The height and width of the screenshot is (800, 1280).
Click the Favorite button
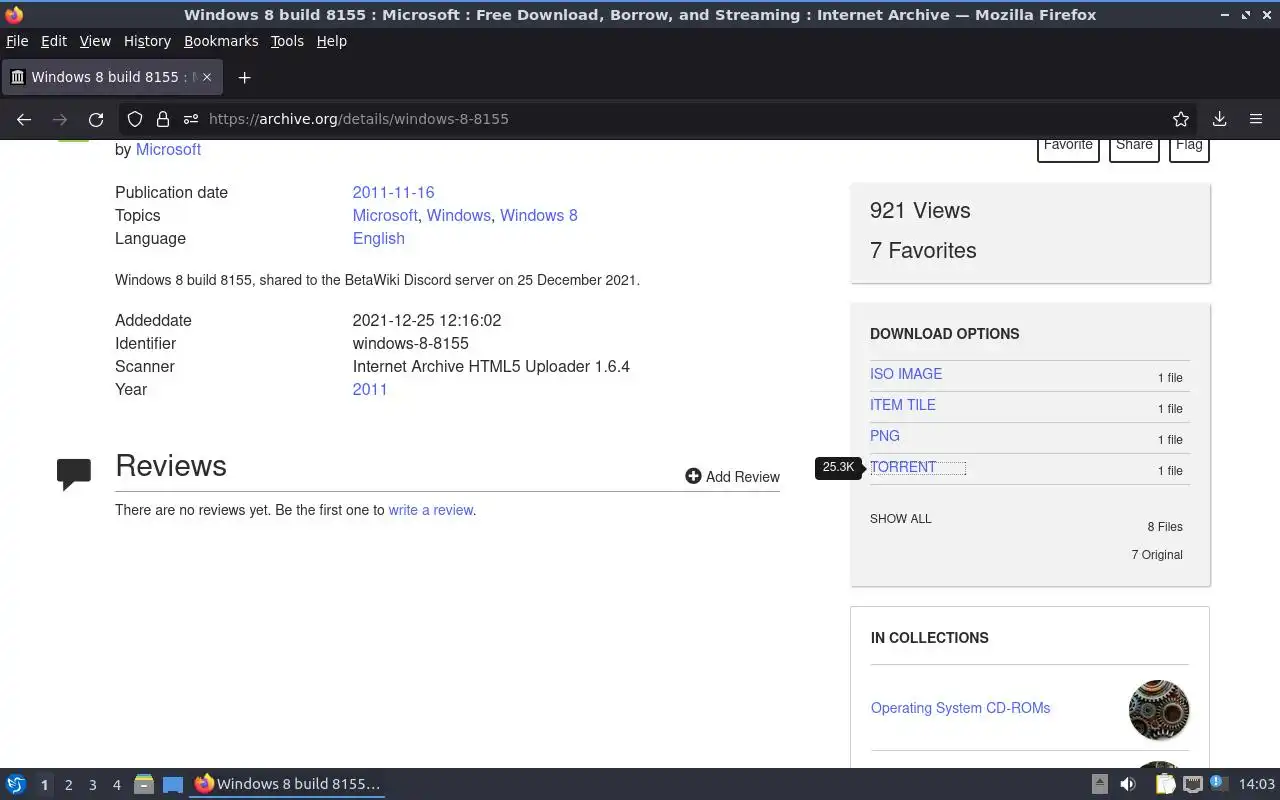1068,149
